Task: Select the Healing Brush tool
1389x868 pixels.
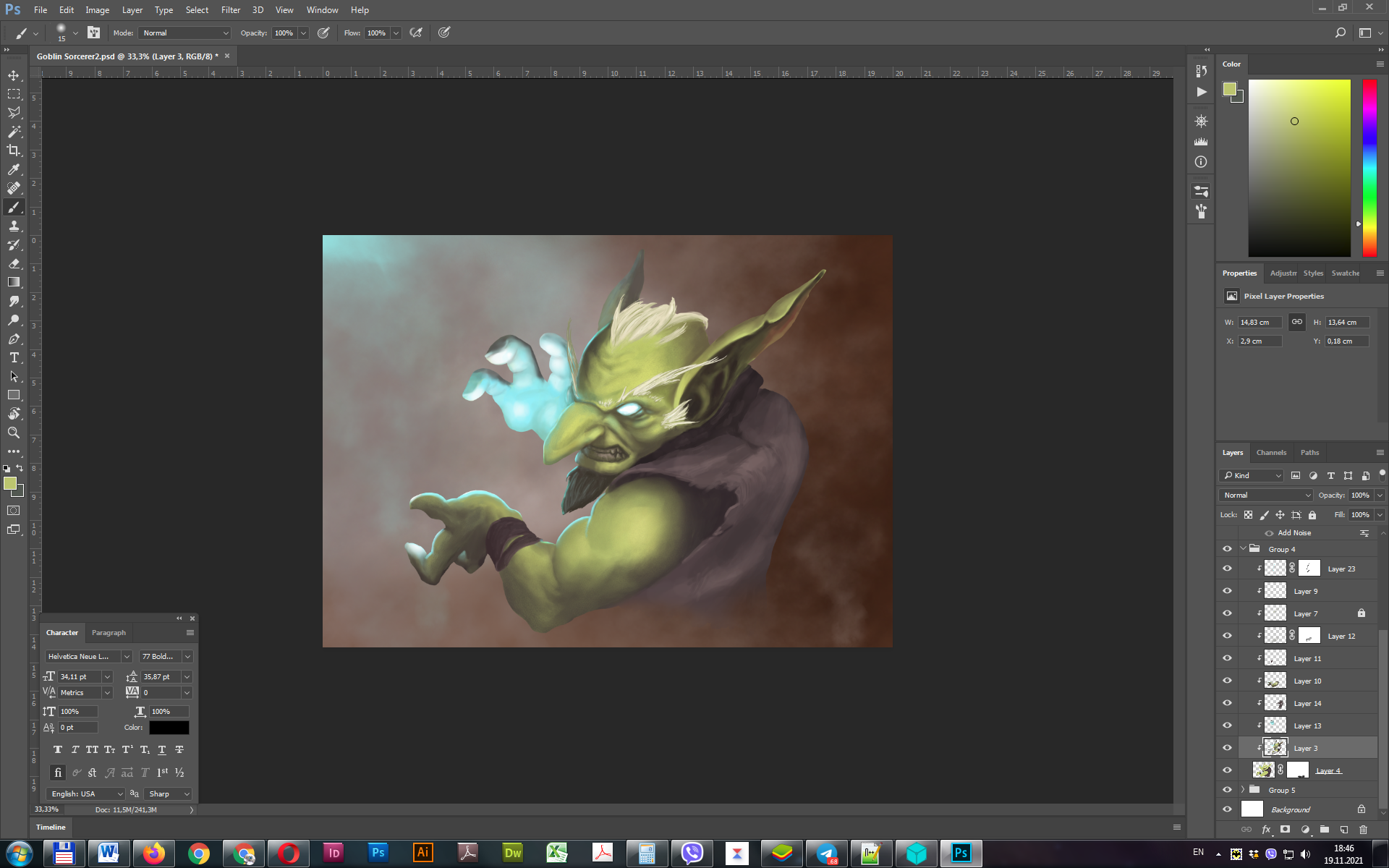Action: click(14, 188)
